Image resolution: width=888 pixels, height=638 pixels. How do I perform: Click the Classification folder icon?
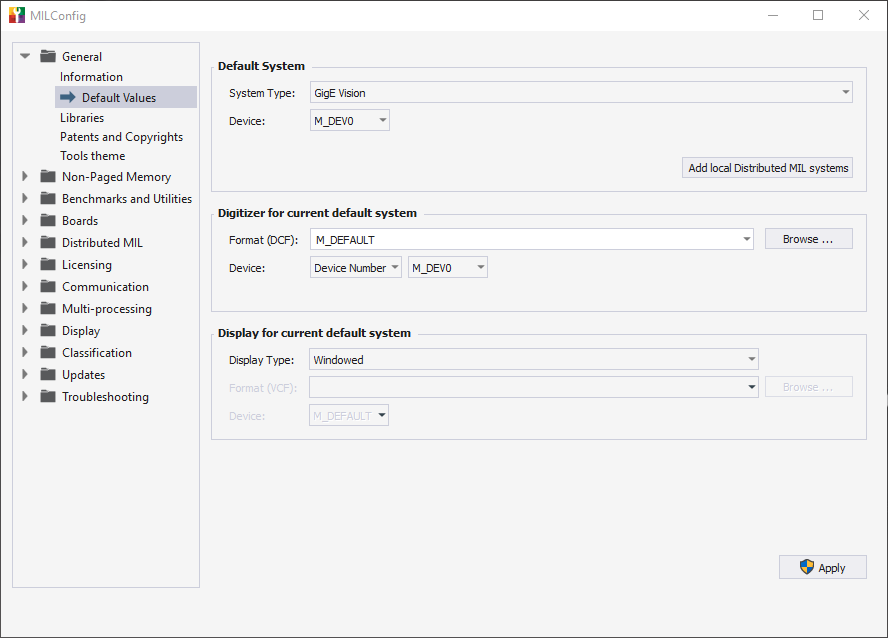[48, 353]
